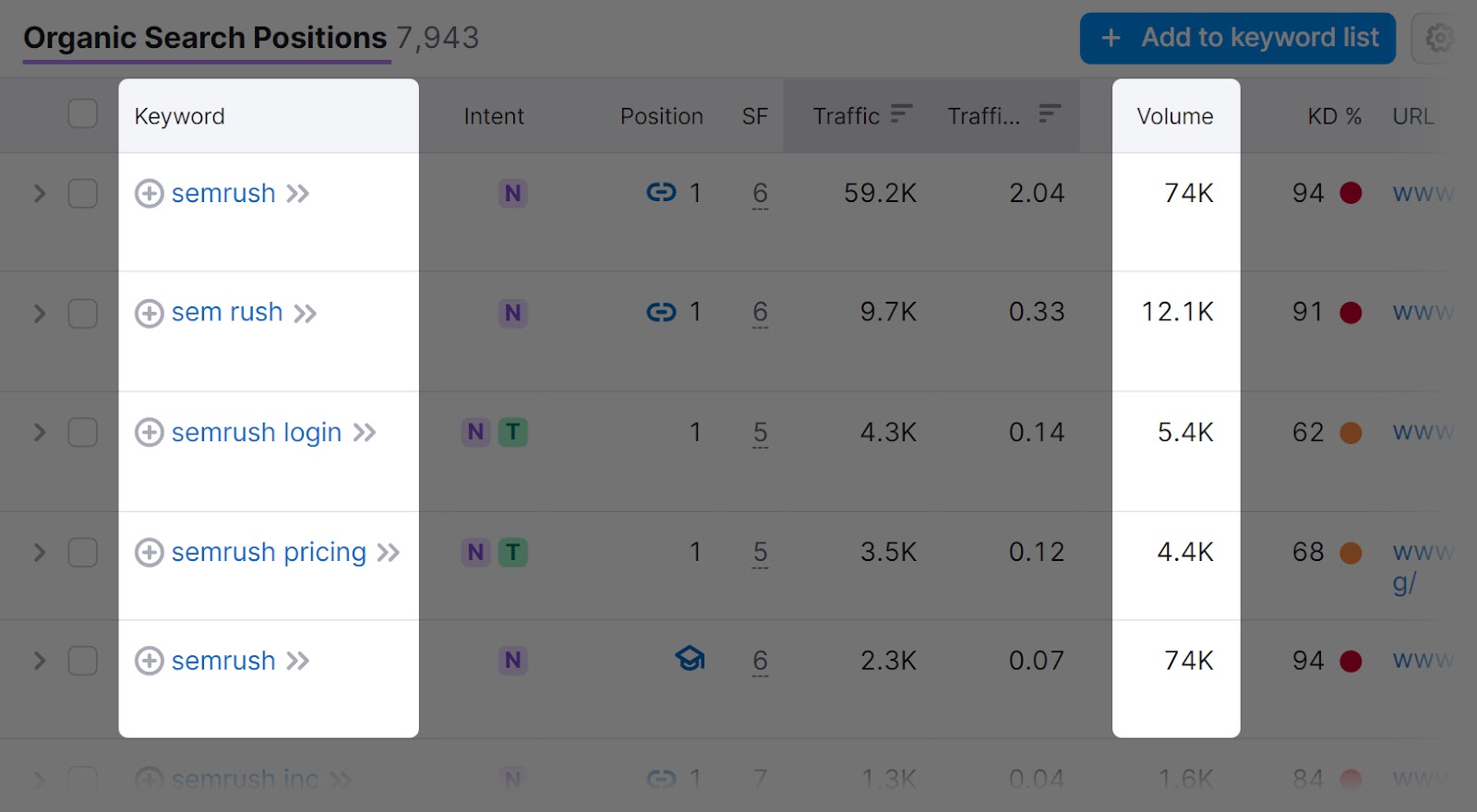Open double-arrow icon after sem rush keyword
The image size is (1477, 812).
tap(306, 314)
